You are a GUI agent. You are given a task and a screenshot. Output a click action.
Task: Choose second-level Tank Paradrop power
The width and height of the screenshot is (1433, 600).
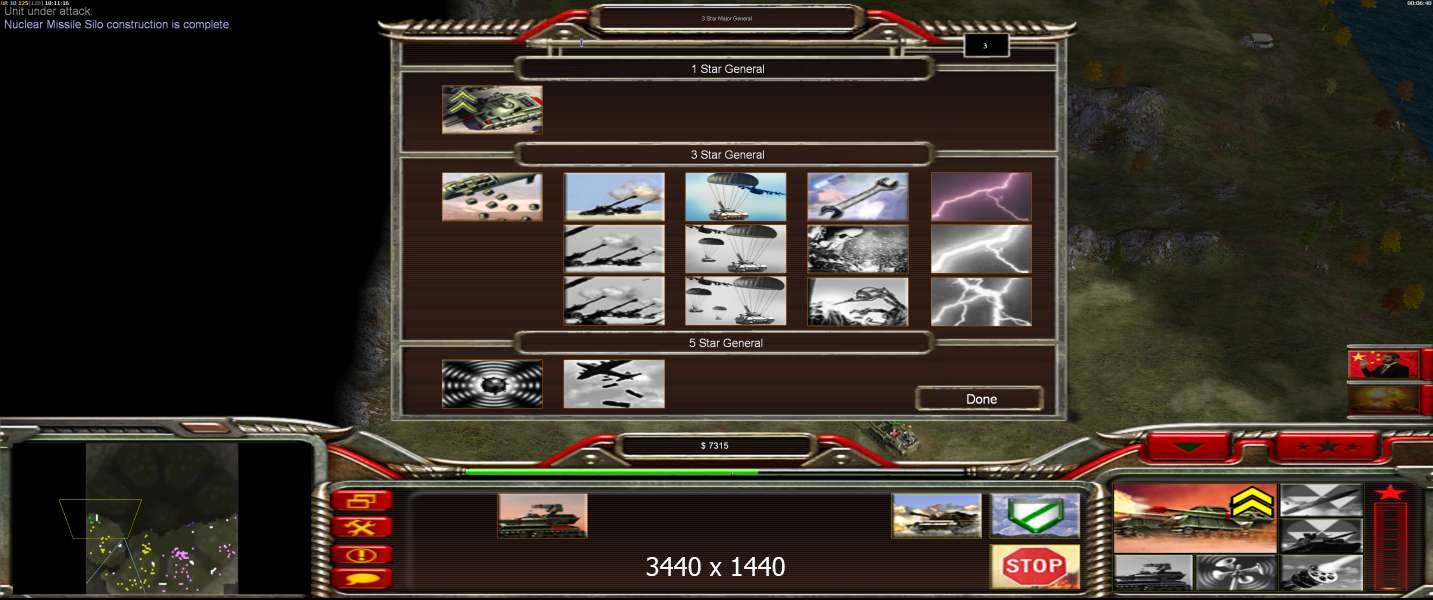[735, 248]
